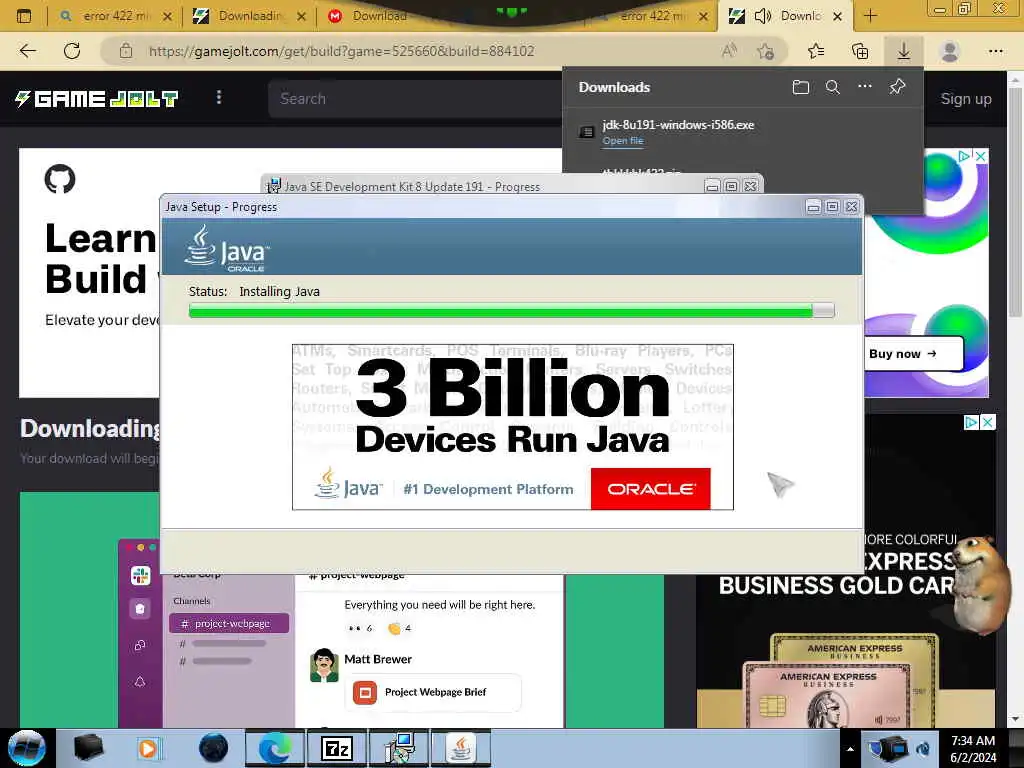Screen dimensions: 1024x768
Task: Click Sign up on Game Jolt
Action: [966, 99]
